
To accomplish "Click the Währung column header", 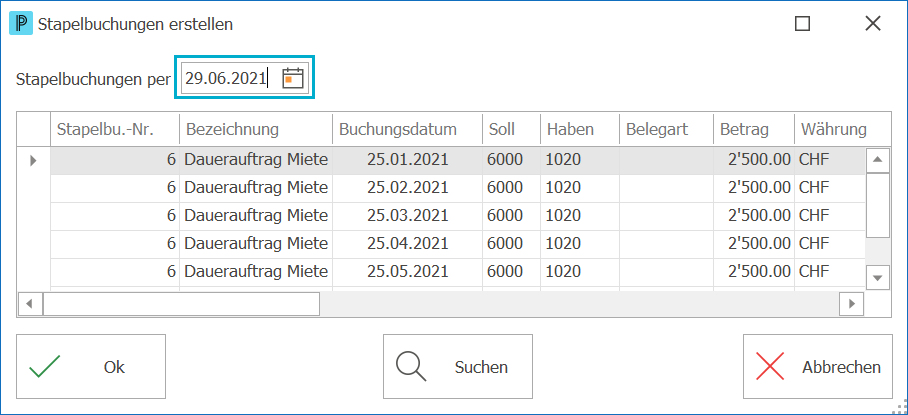I will pos(843,129).
